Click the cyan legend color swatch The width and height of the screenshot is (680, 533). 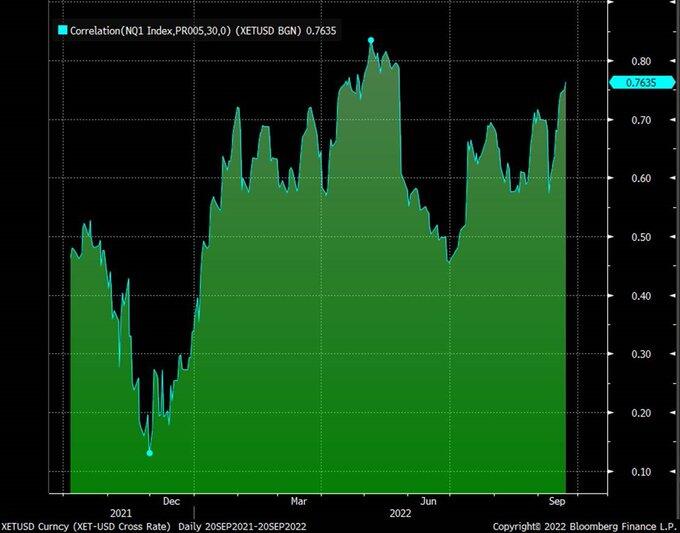click(63, 30)
